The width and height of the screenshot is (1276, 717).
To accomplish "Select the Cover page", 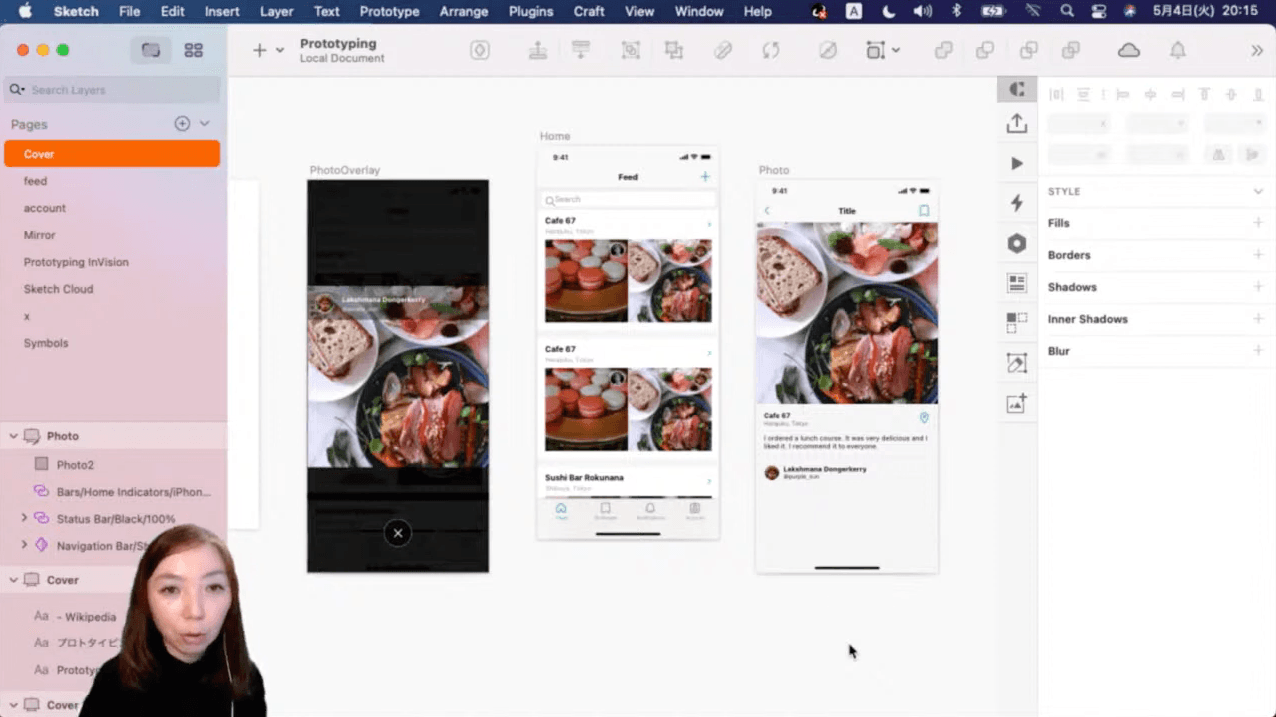I will [112, 154].
